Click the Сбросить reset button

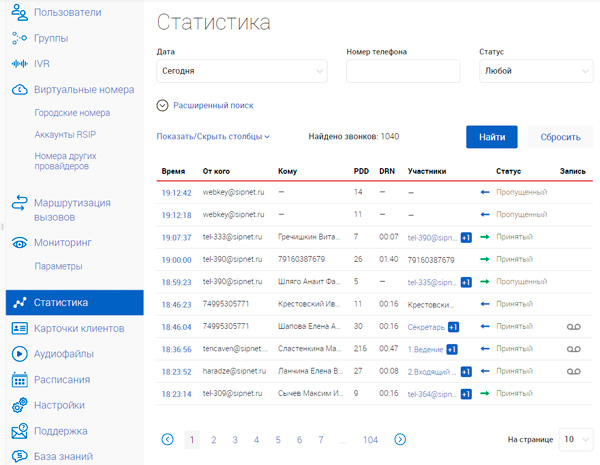point(560,137)
